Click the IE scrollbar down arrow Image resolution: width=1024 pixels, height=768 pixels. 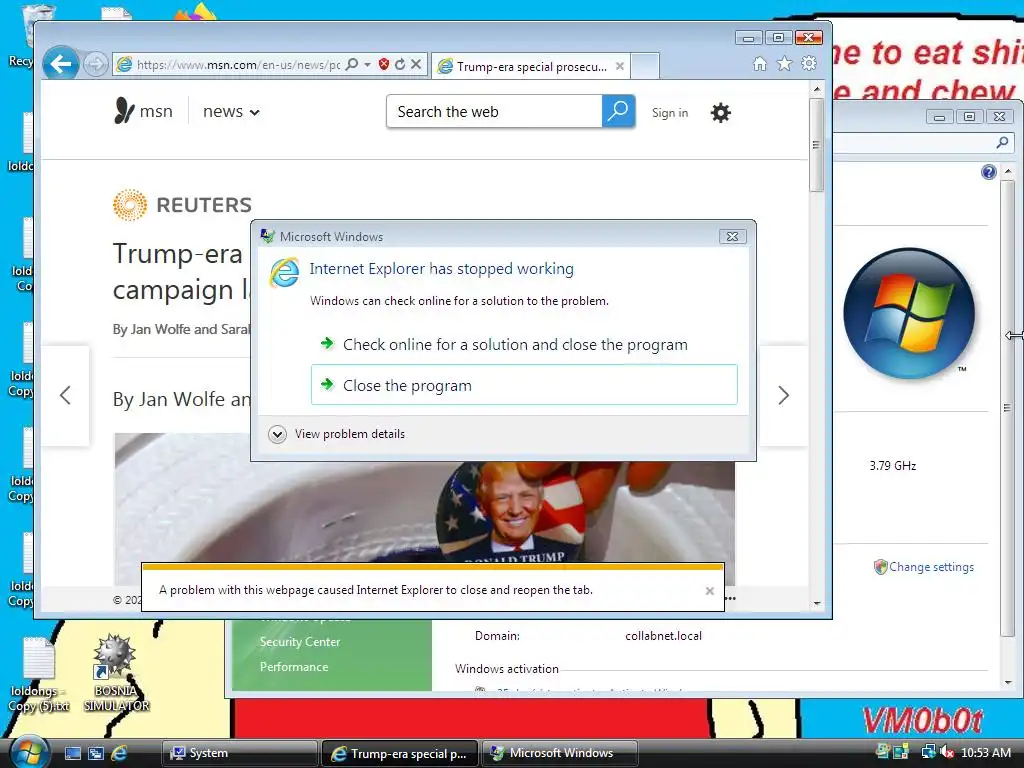816,603
